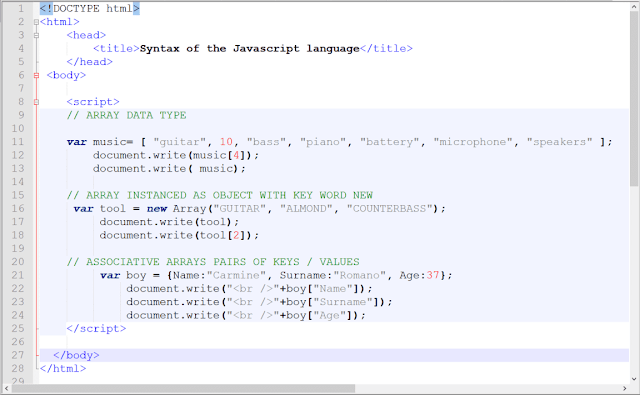Image resolution: width=640 pixels, height=395 pixels.
Task: Click the number 10 in the music array
Action: [x=226, y=142]
